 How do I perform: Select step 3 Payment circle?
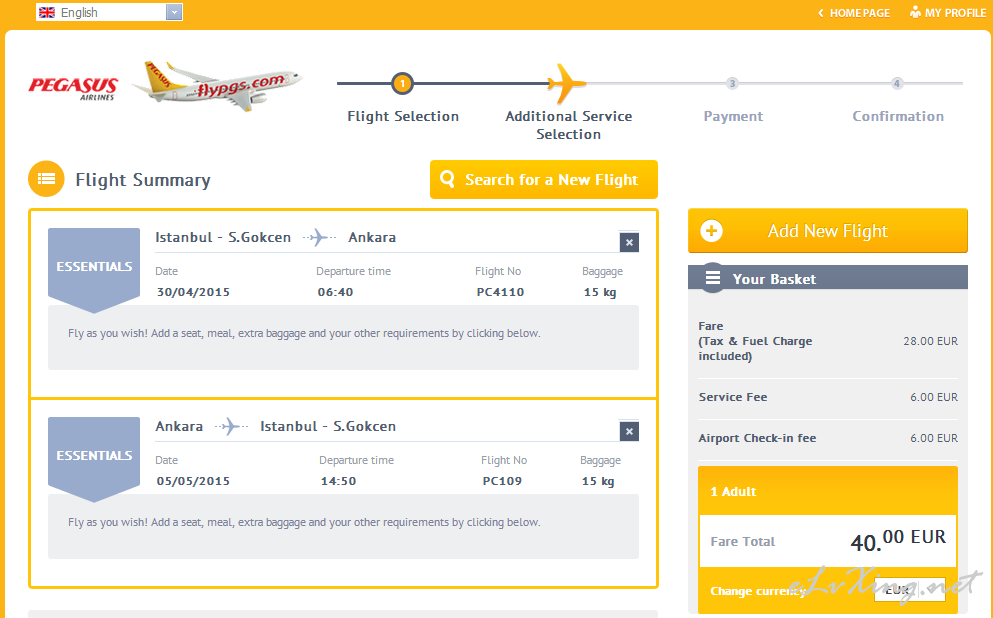click(x=732, y=84)
